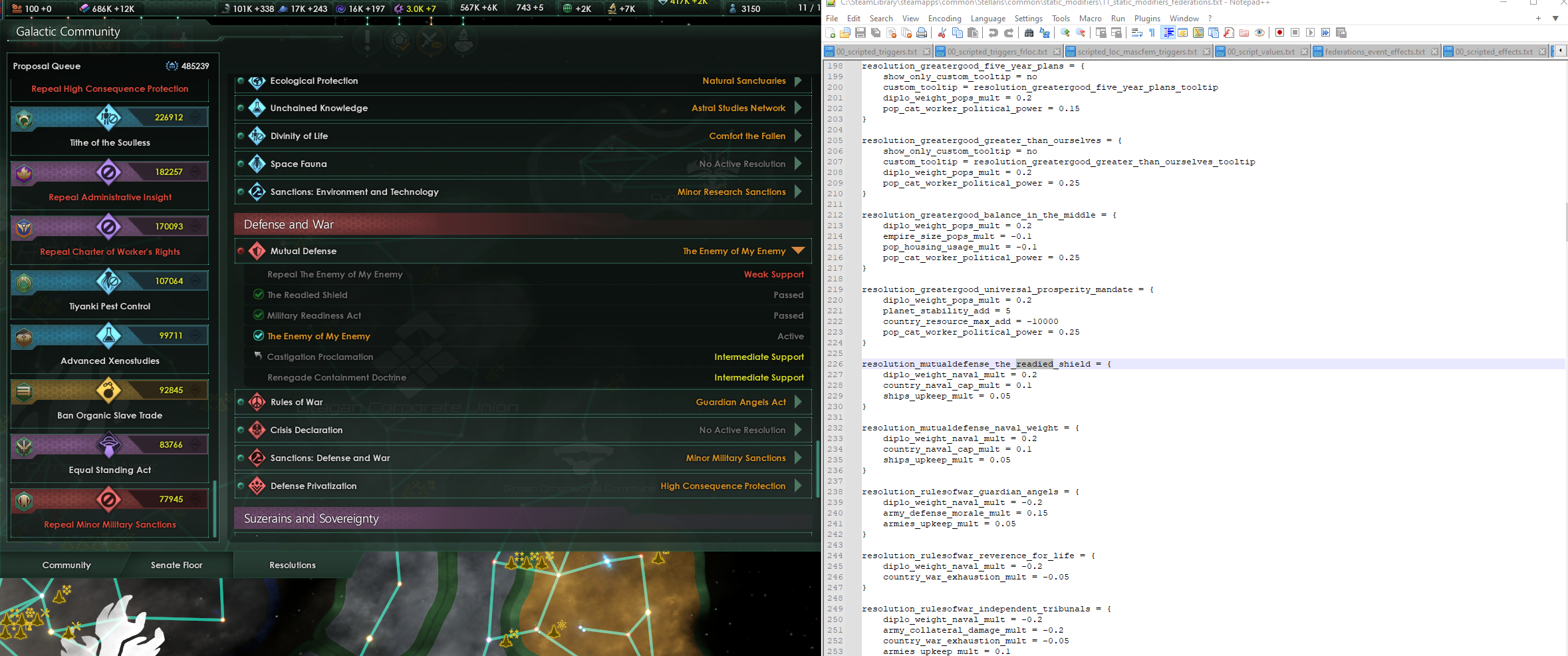Image resolution: width=1568 pixels, height=656 pixels.
Task: Toggle Word Wrap in Notepad++ toolbar
Action: [x=1137, y=33]
